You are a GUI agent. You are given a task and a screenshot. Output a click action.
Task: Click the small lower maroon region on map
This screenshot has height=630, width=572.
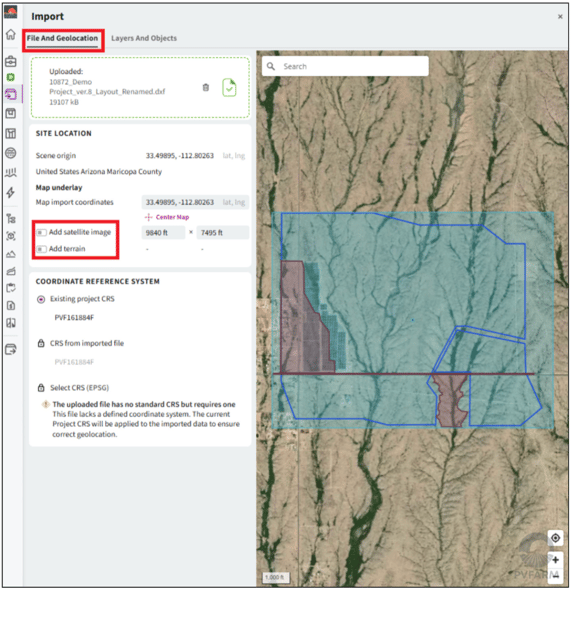tap(451, 399)
